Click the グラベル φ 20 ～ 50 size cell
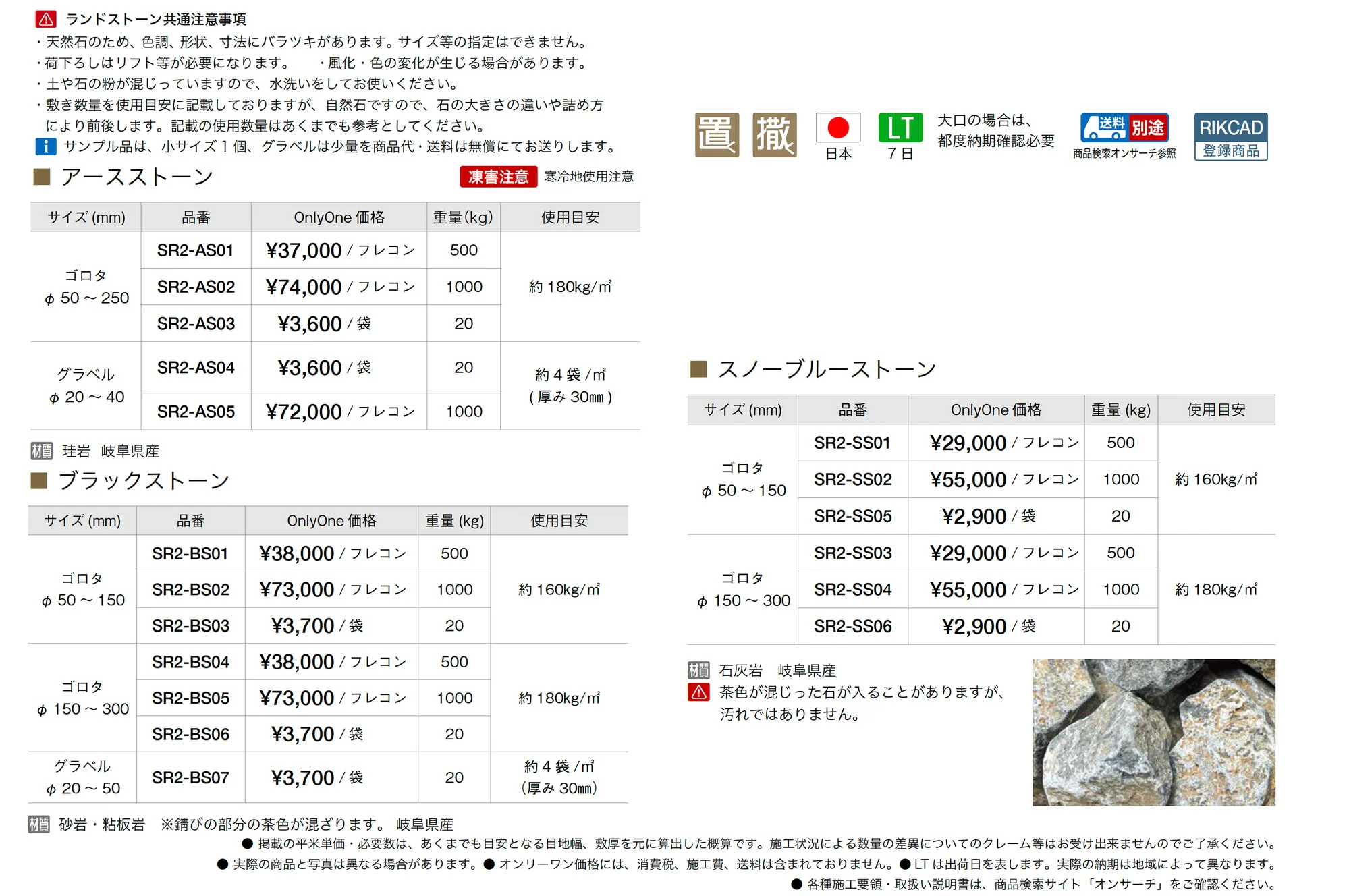The height and width of the screenshot is (896, 1349). [x=82, y=777]
